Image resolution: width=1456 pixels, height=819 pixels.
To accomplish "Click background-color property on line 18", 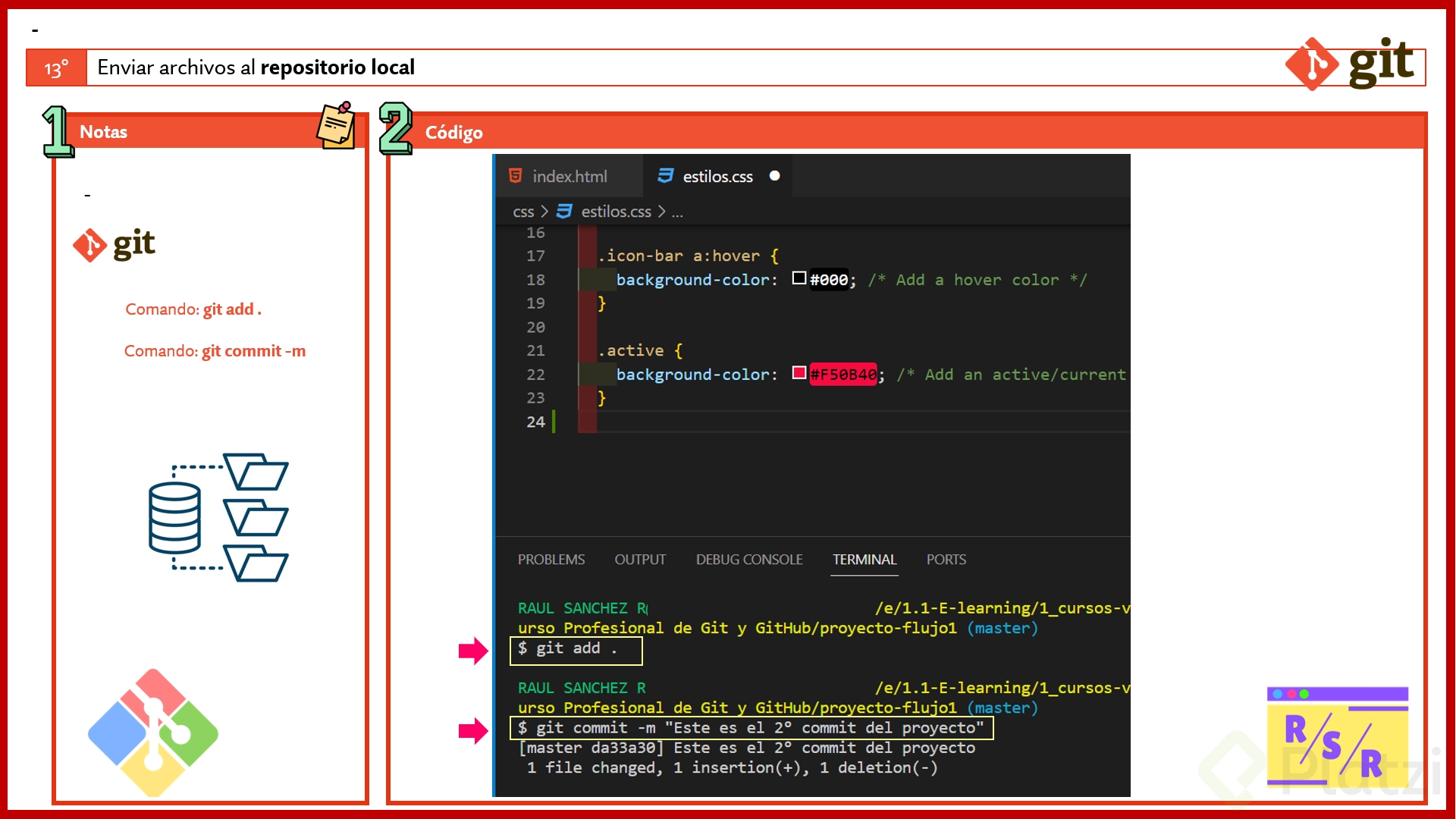I will 692,280.
